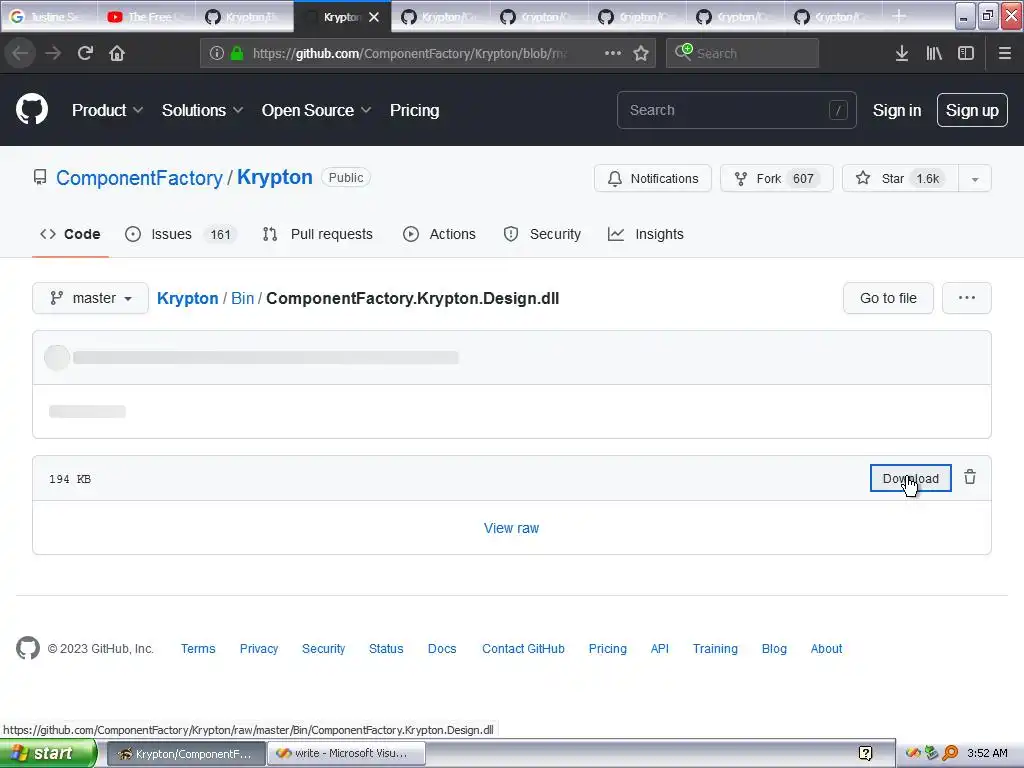Viewport: 1024px width, 768px height.
Task: Open the footer Privacy link
Action: (x=259, y=648)
